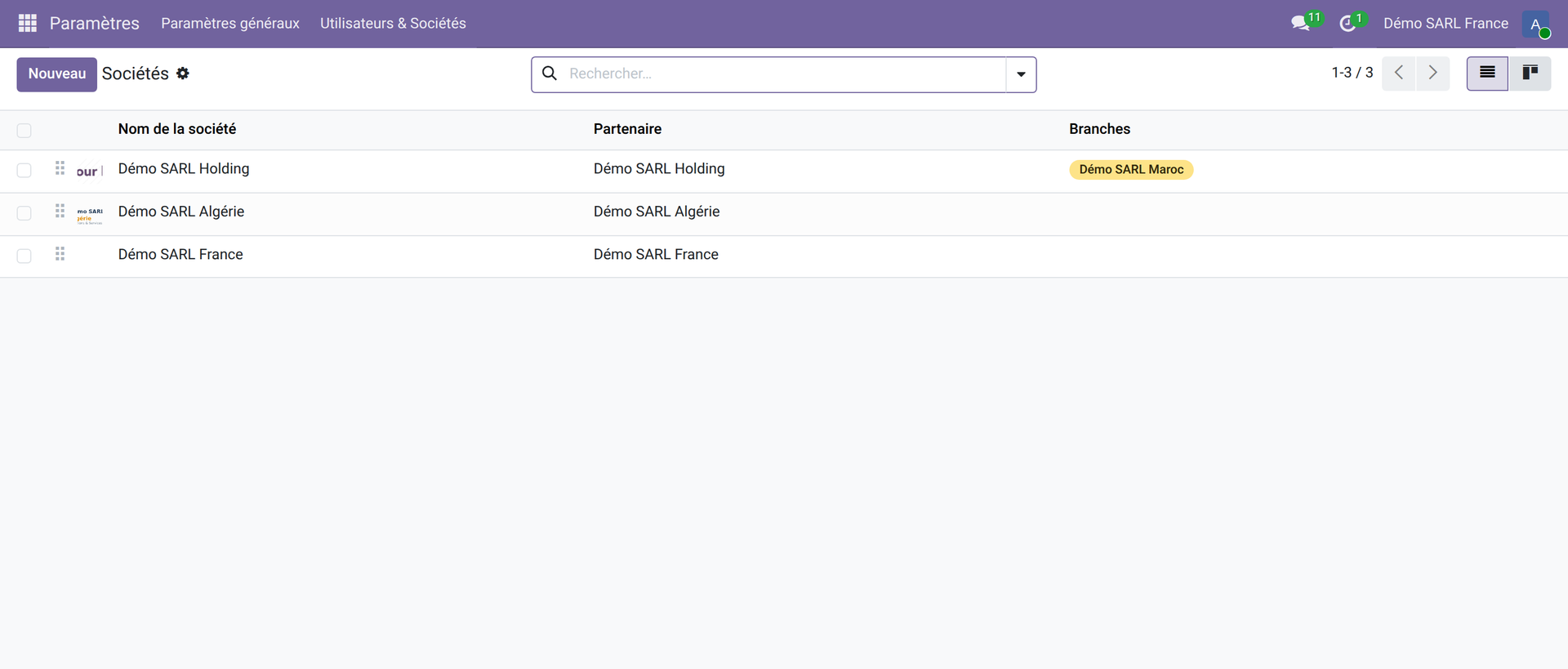The image size is (1568, 669).
Task: Click partner cell Démo SARL France
Action: pyautogui.click(x=656, y=254)
